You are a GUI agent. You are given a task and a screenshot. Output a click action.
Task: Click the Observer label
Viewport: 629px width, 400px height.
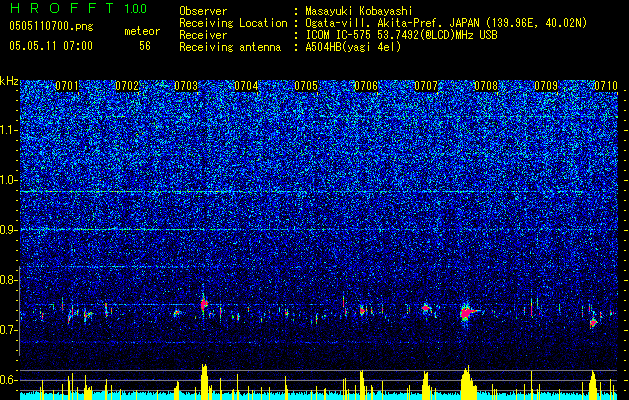pos(203,12)
